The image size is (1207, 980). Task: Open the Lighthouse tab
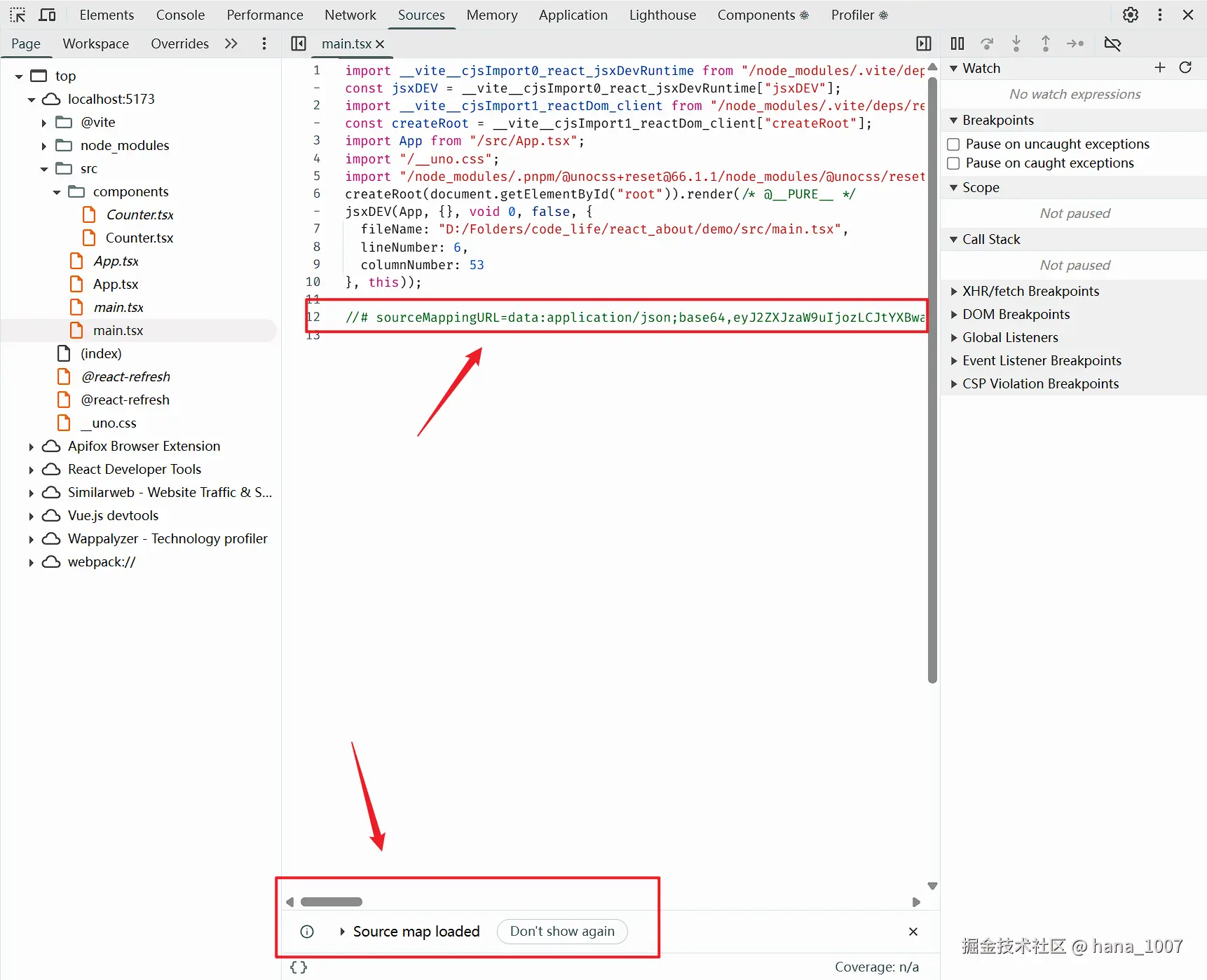click(662, 15)
